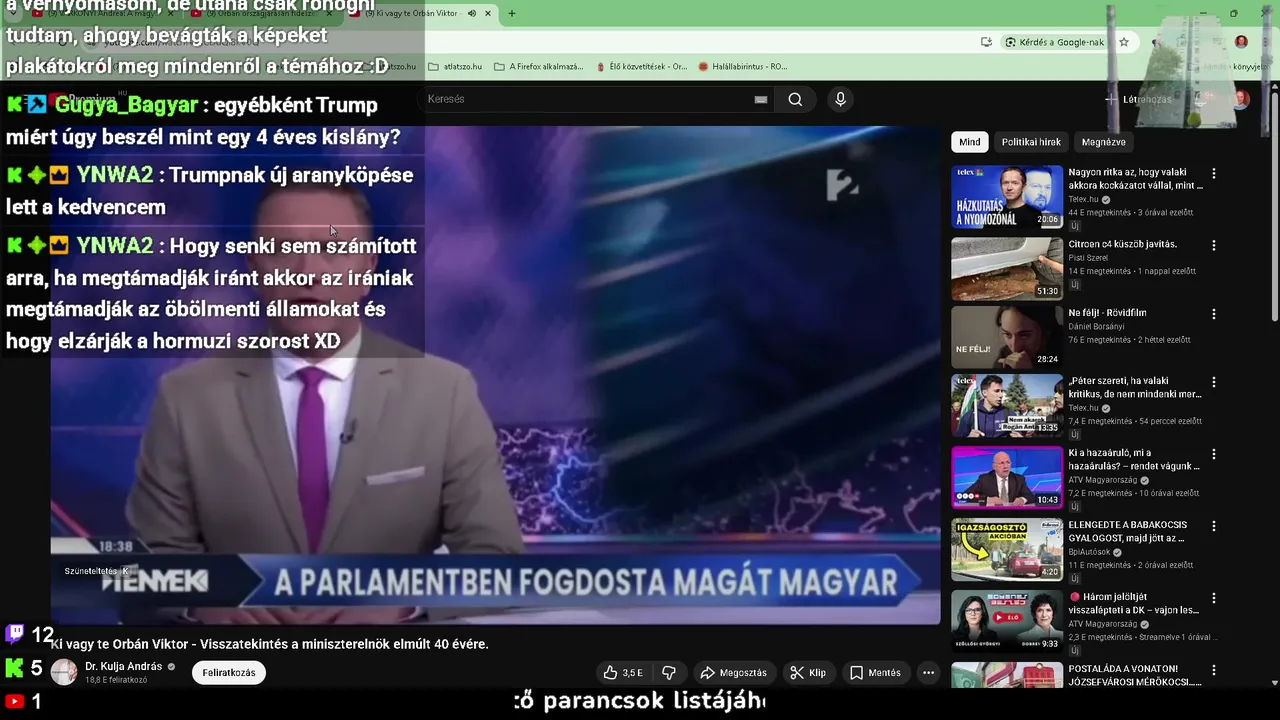The image size is (1280, 720).
Task: Open the NE FÉLJ! 28:24 thumbnail
Action: tap(1007, 337)
